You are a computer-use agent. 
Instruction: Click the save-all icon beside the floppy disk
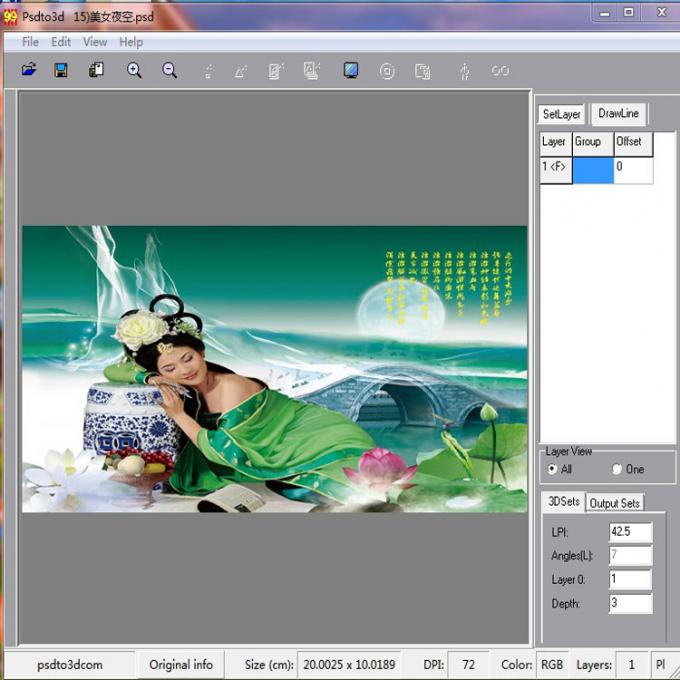(x=97, y=70)
